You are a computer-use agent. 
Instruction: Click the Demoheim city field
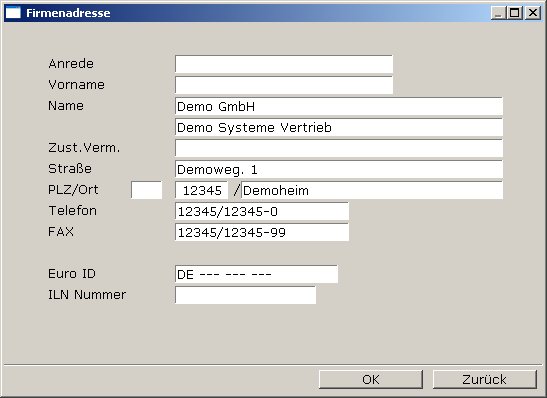pyautogui.click(x=372, y=190)
